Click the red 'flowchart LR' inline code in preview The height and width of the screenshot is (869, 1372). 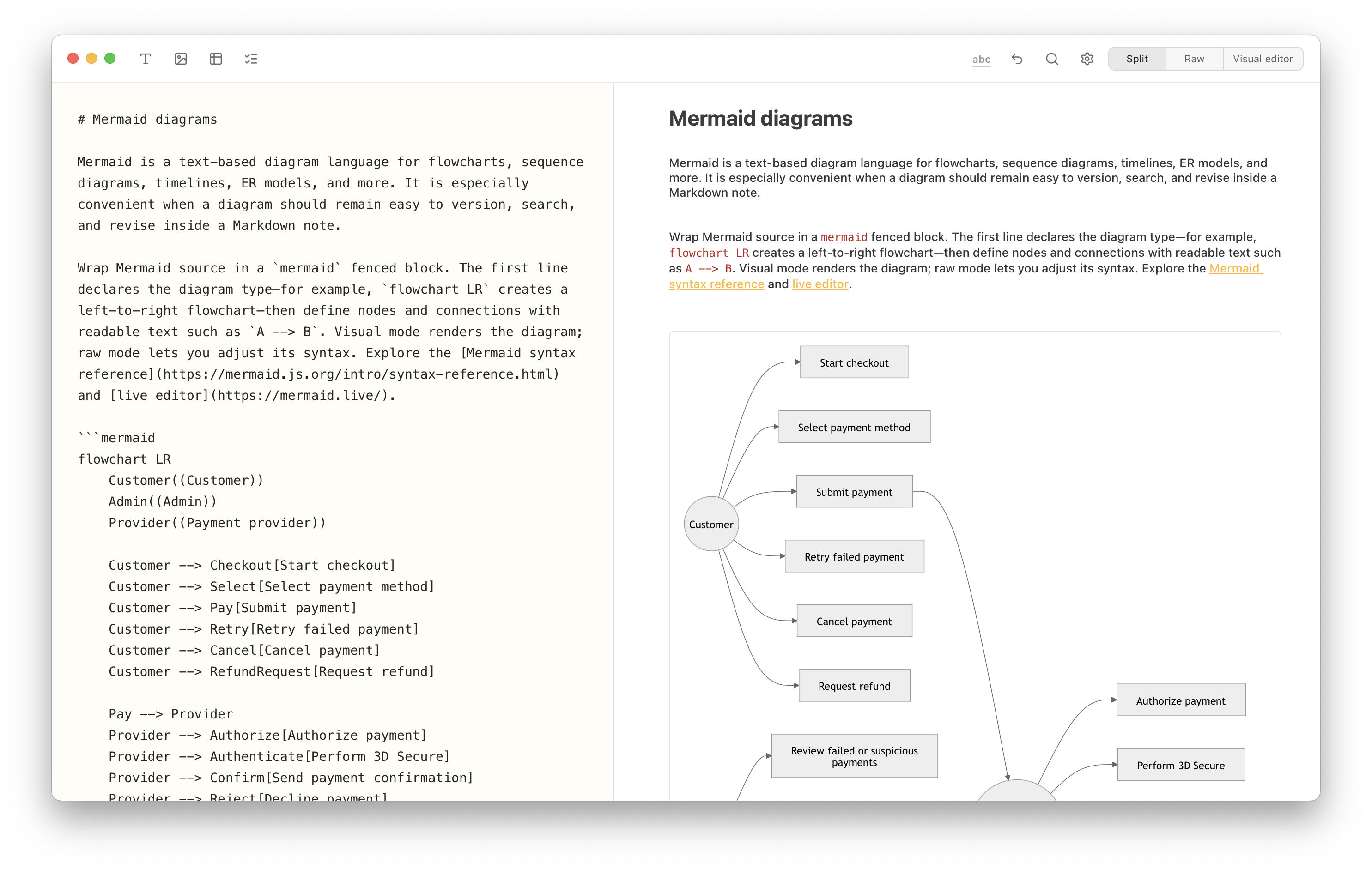(709, 253)
